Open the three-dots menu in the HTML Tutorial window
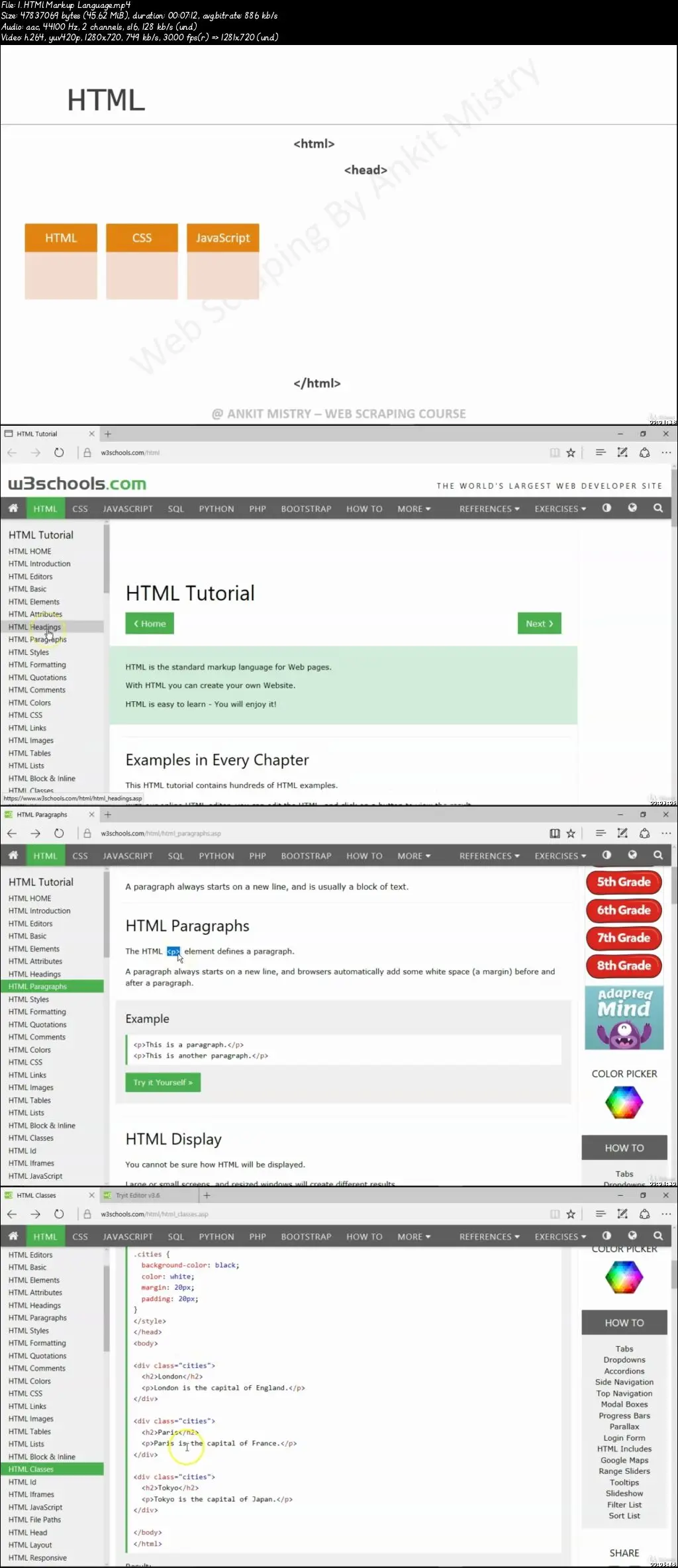Viewport: 678px width, 1568px height. click(666, 452)
